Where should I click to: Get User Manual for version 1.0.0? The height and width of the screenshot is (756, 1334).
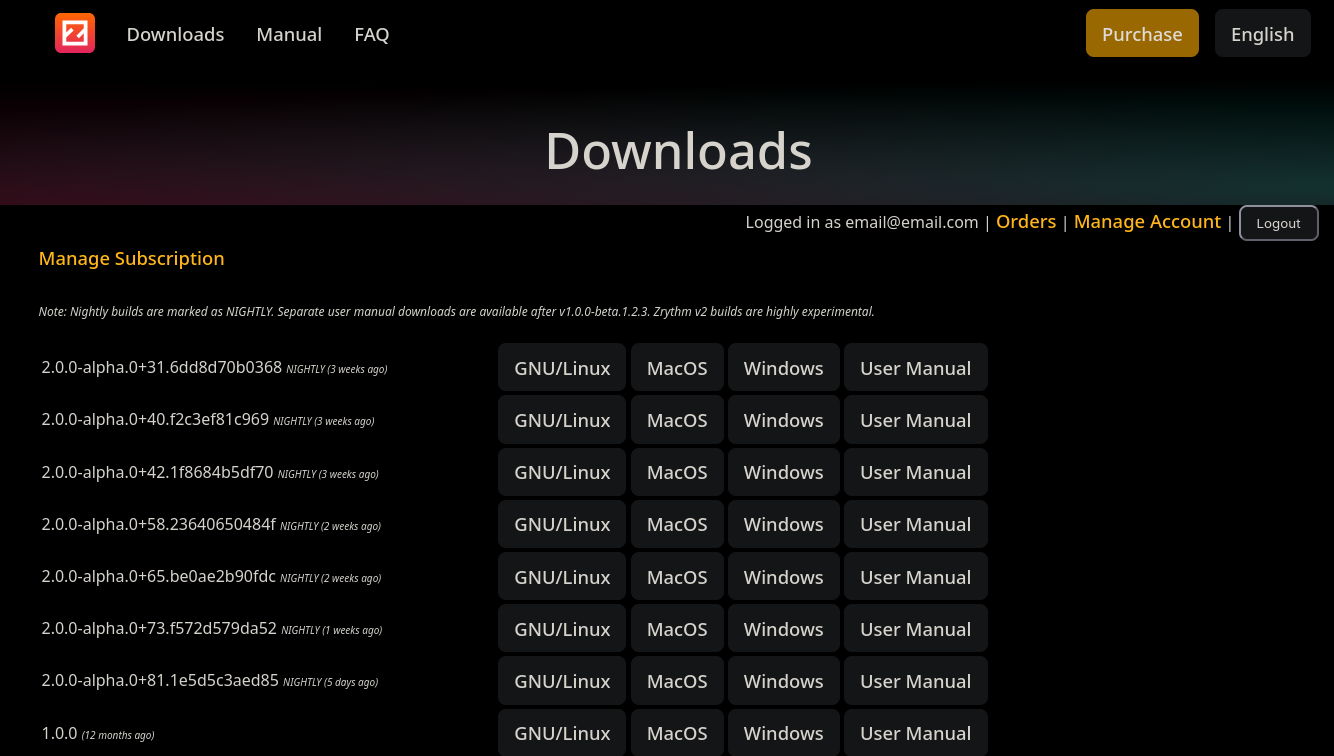(x=915, y=733)
